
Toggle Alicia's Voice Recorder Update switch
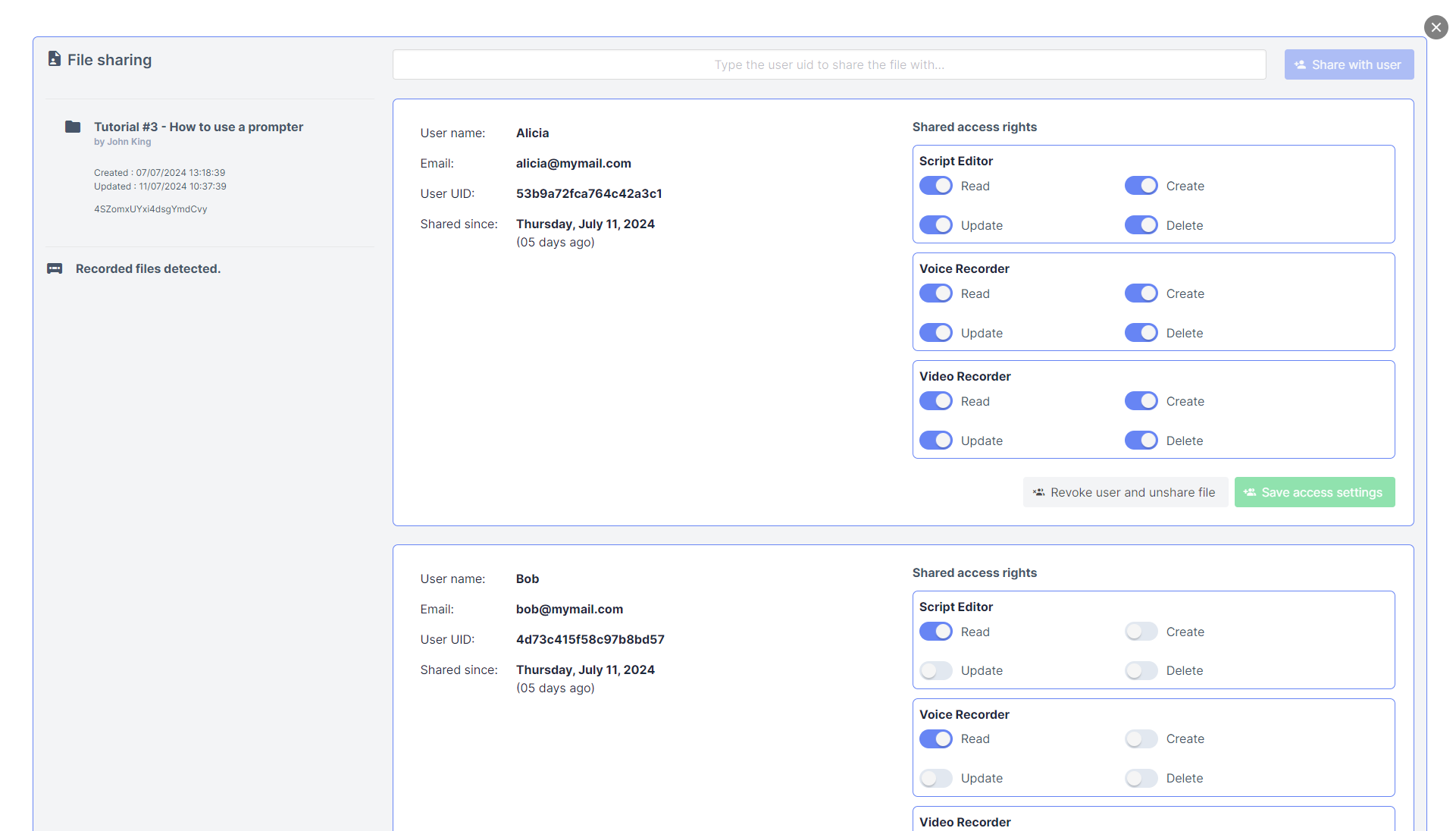936,333
